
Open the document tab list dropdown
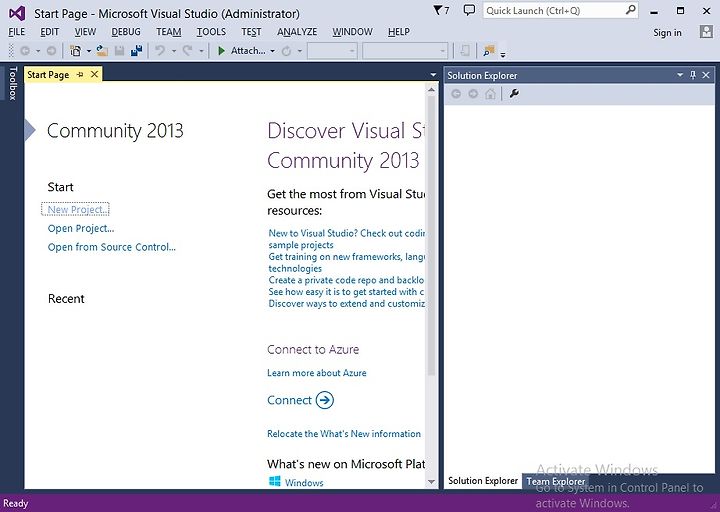(433, 75)
